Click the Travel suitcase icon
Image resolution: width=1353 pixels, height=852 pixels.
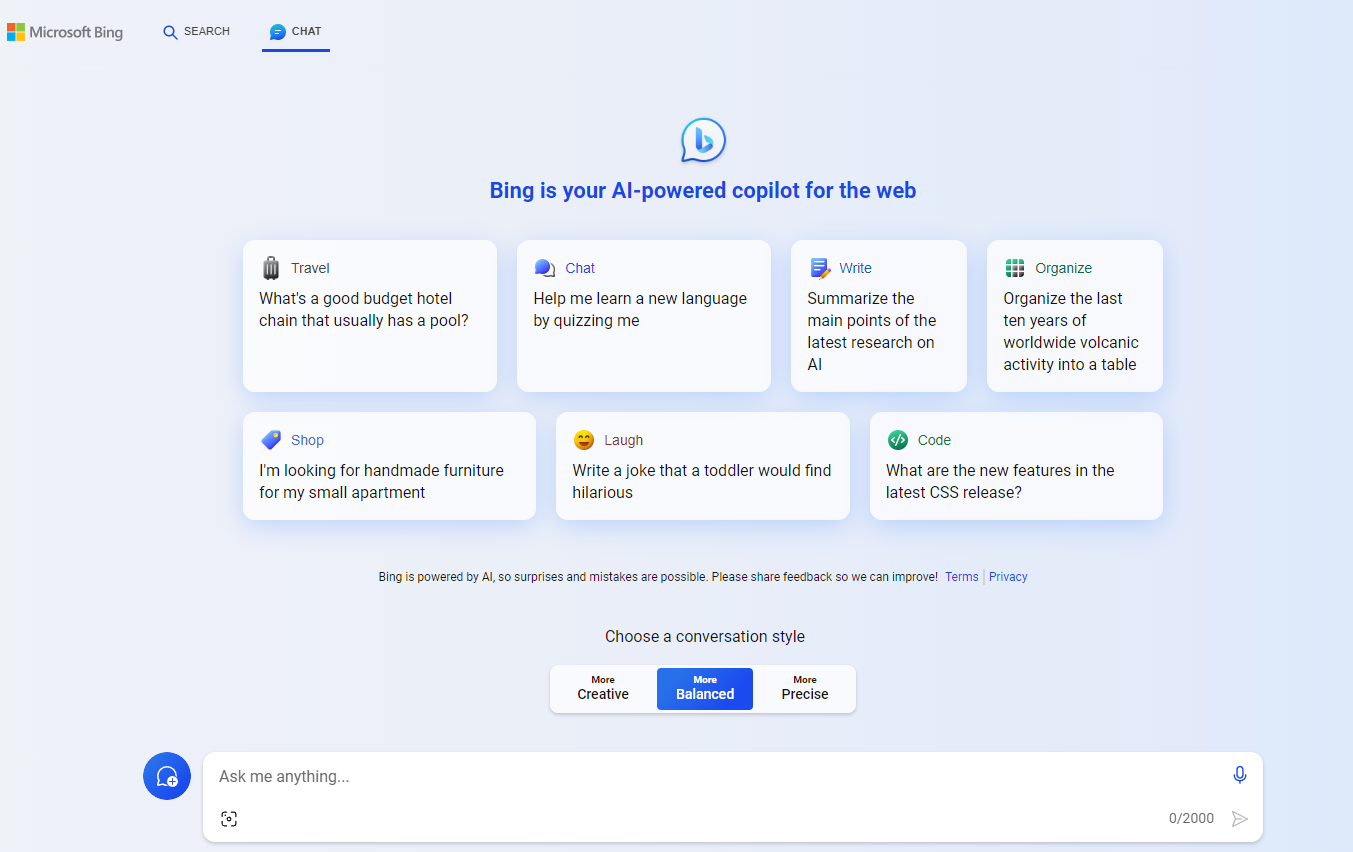271,268
